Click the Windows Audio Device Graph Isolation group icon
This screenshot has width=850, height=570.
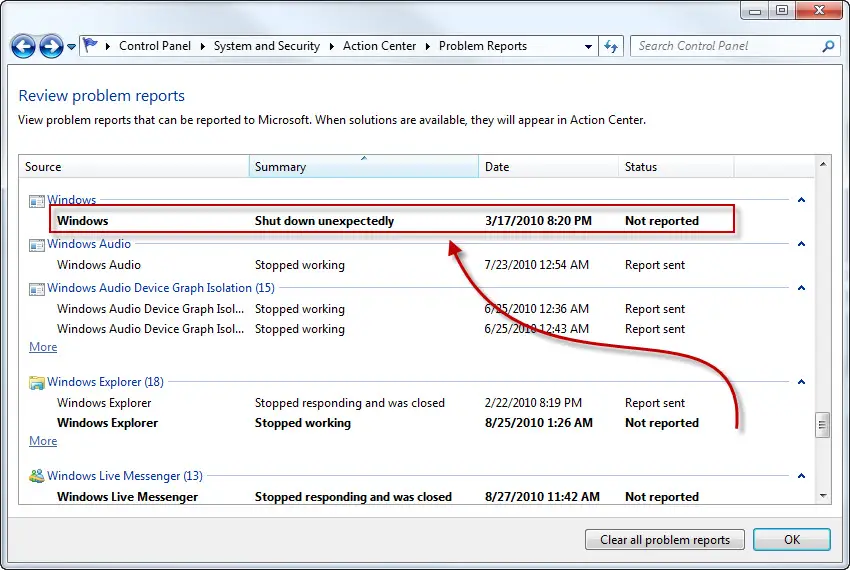[36, 289]
